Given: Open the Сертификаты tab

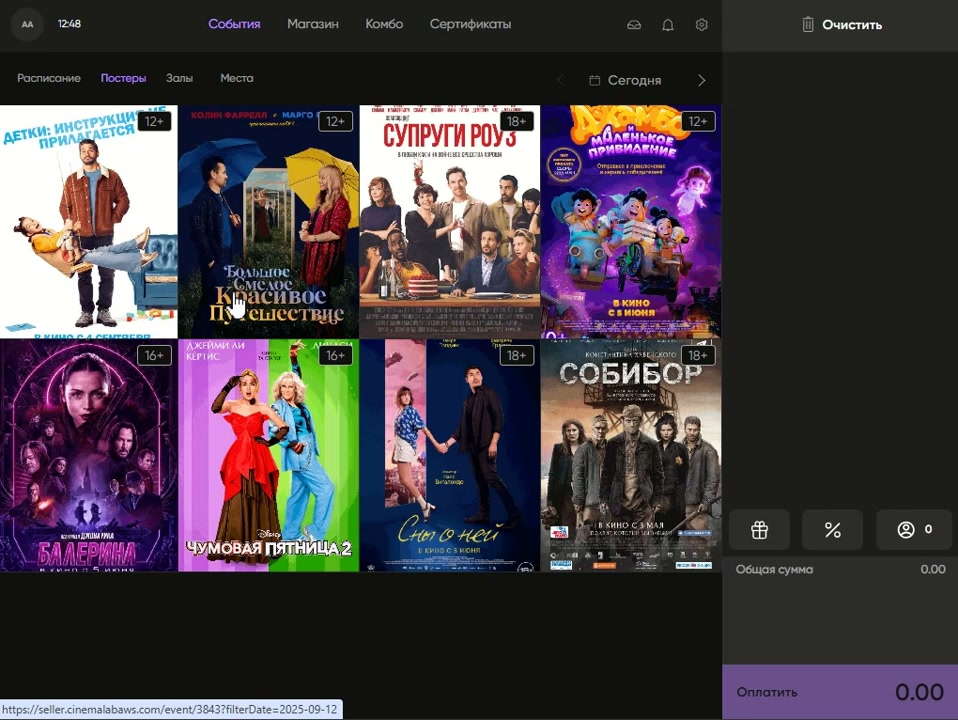Looking at the screenshot, I should click(x=470, y=24).
